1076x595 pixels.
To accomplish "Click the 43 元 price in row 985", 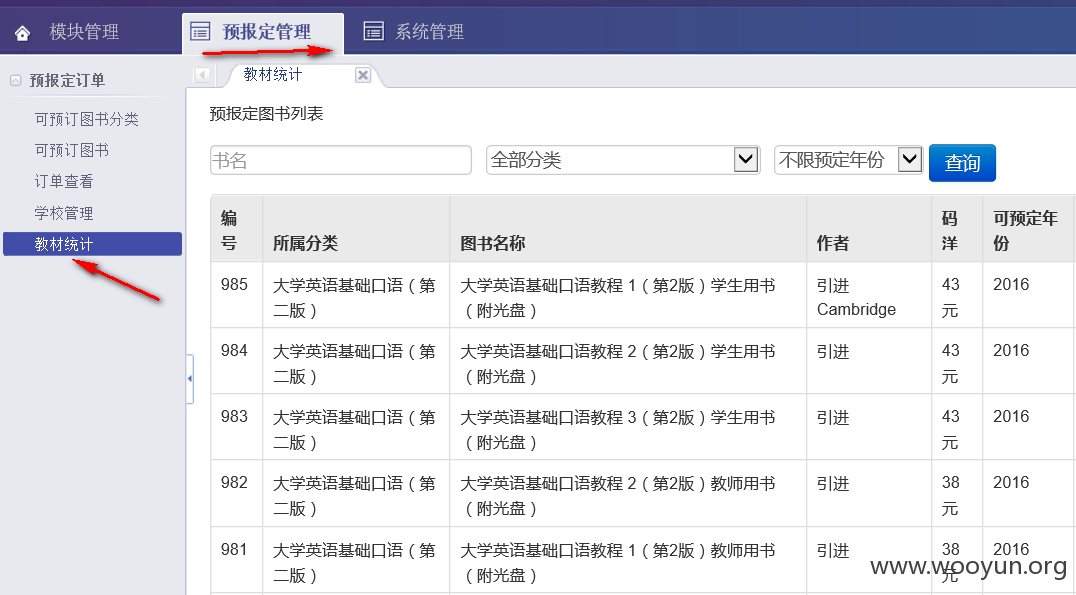I will point(950,298).
